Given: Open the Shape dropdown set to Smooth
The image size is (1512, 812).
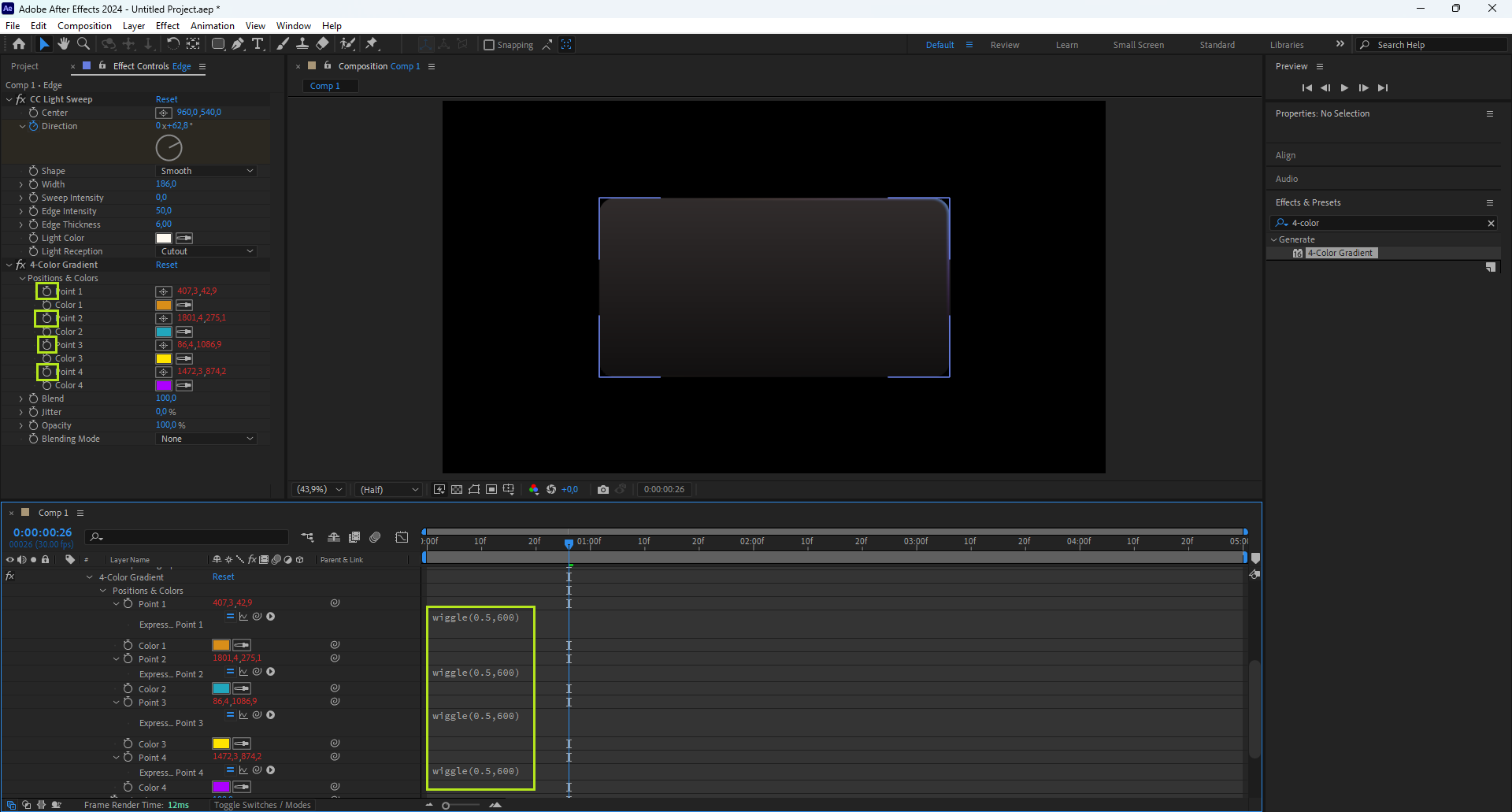Looking at the screenshot, I should point(206,171).
